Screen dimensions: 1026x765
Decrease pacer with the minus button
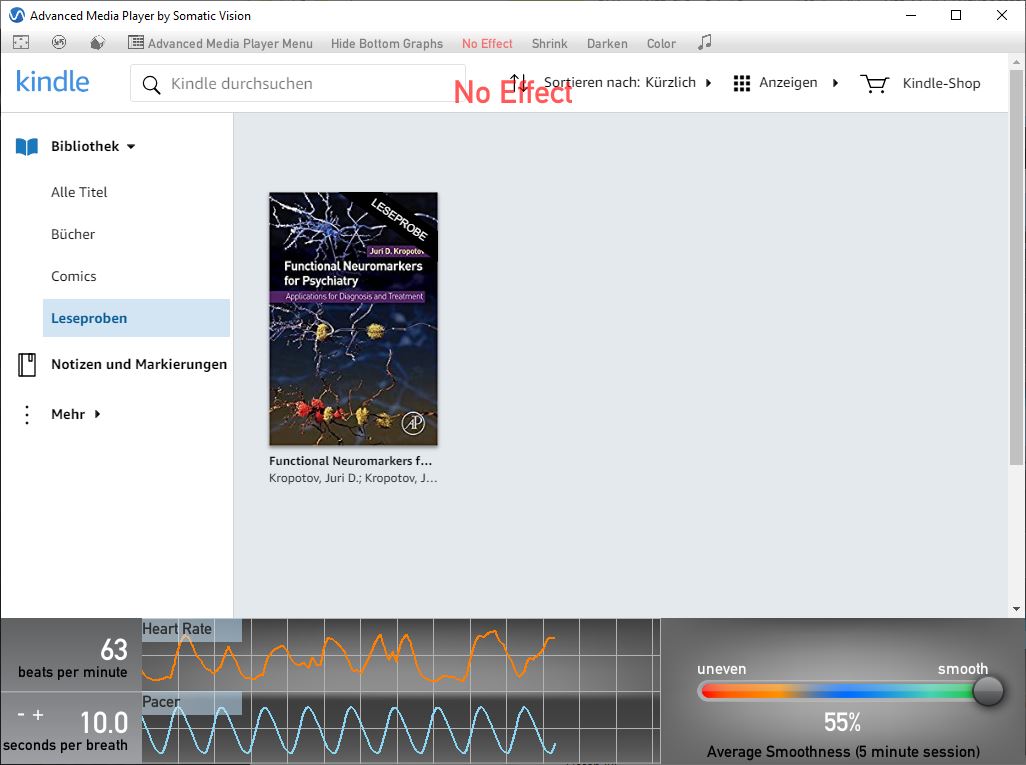click(x=21, y=715)
